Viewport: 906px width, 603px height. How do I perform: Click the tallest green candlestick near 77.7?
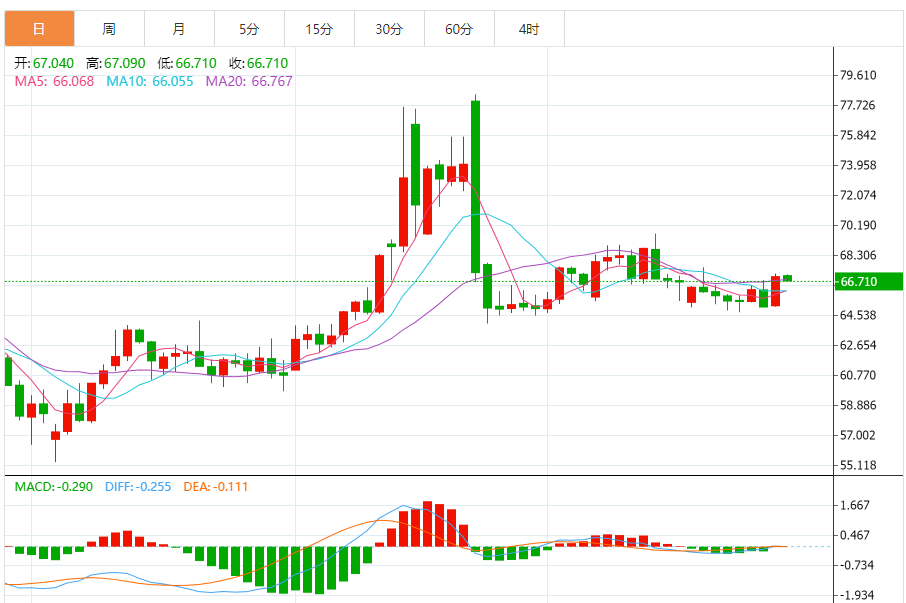point(476,187)
